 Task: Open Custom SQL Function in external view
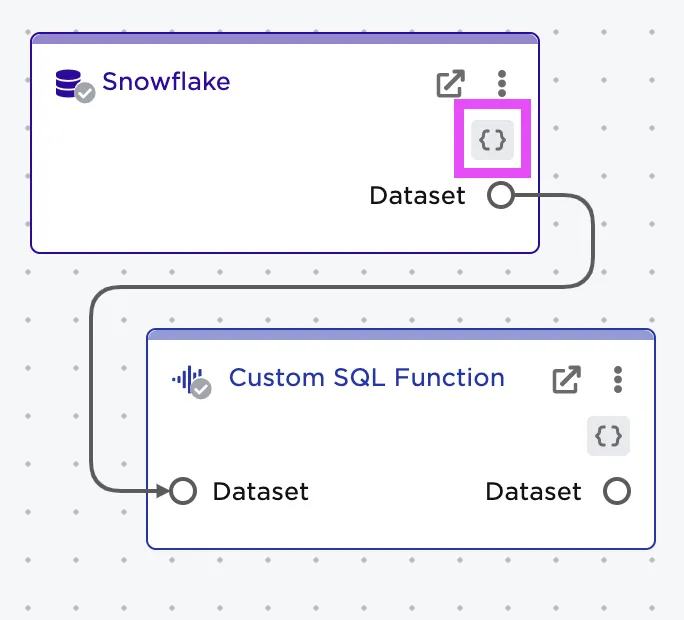pos(567,379)
